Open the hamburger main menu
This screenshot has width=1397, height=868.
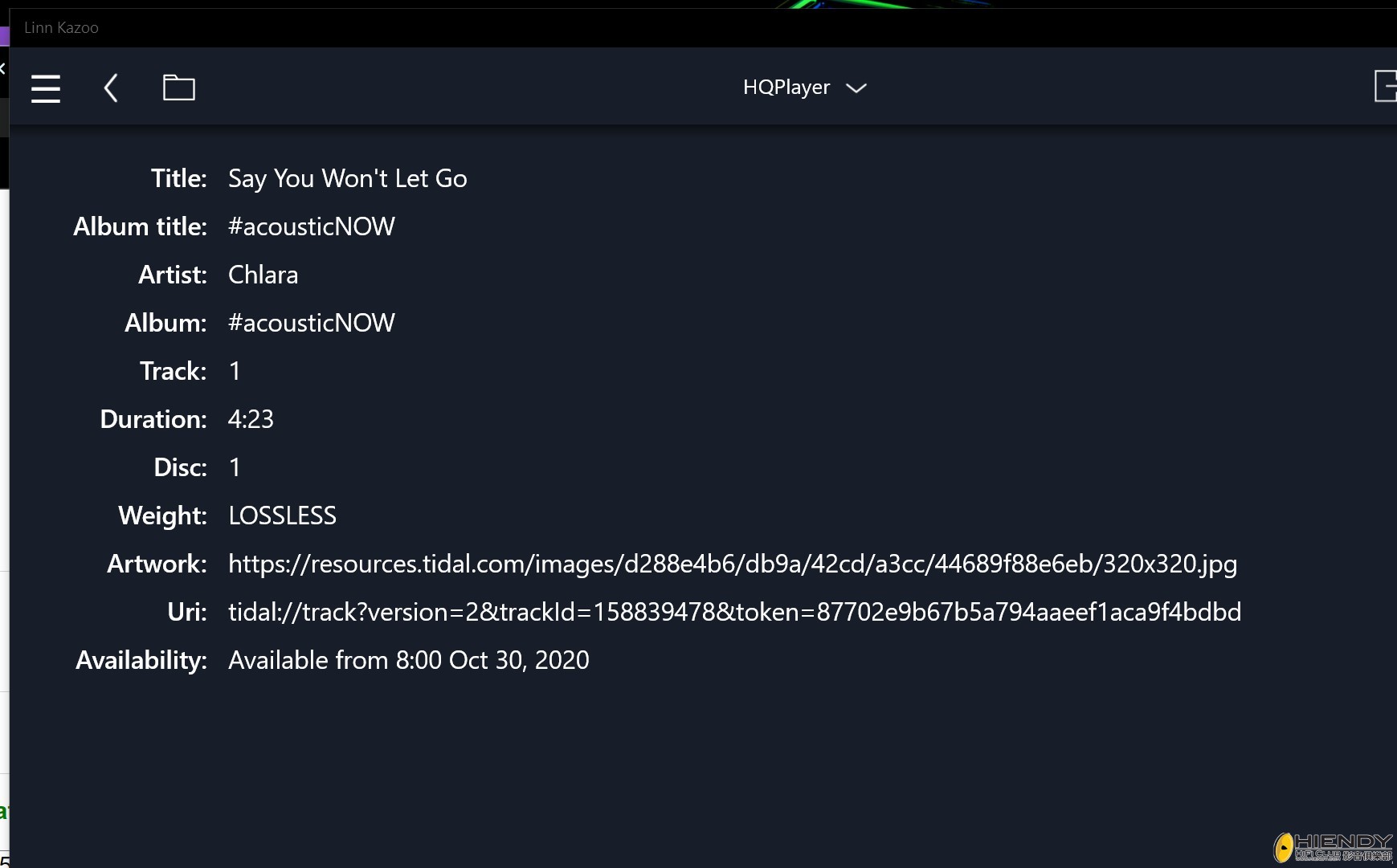click(x=46, y=88)
